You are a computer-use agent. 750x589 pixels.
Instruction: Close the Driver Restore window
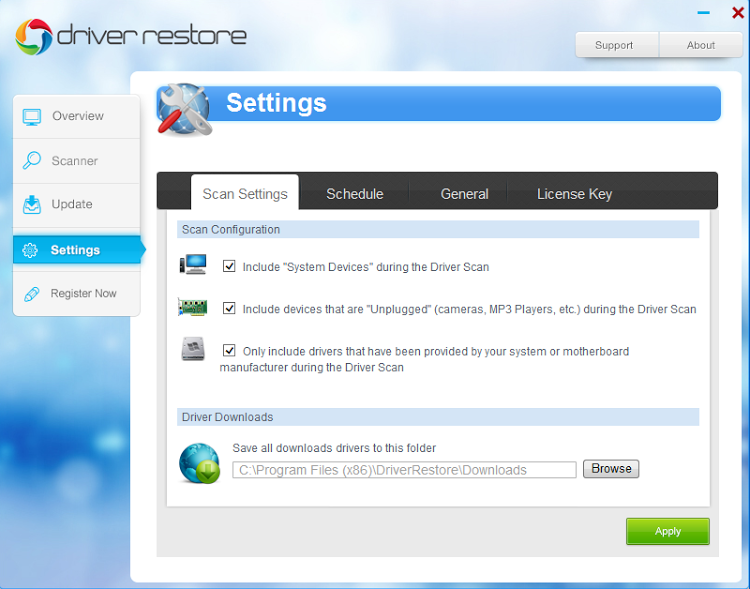tap(738, 13)
